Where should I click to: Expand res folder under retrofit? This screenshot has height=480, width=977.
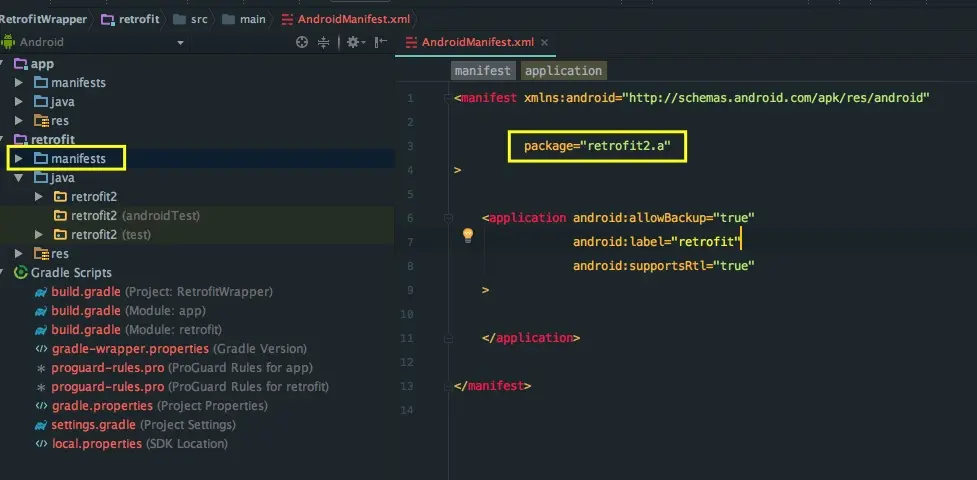coord(19,254)
